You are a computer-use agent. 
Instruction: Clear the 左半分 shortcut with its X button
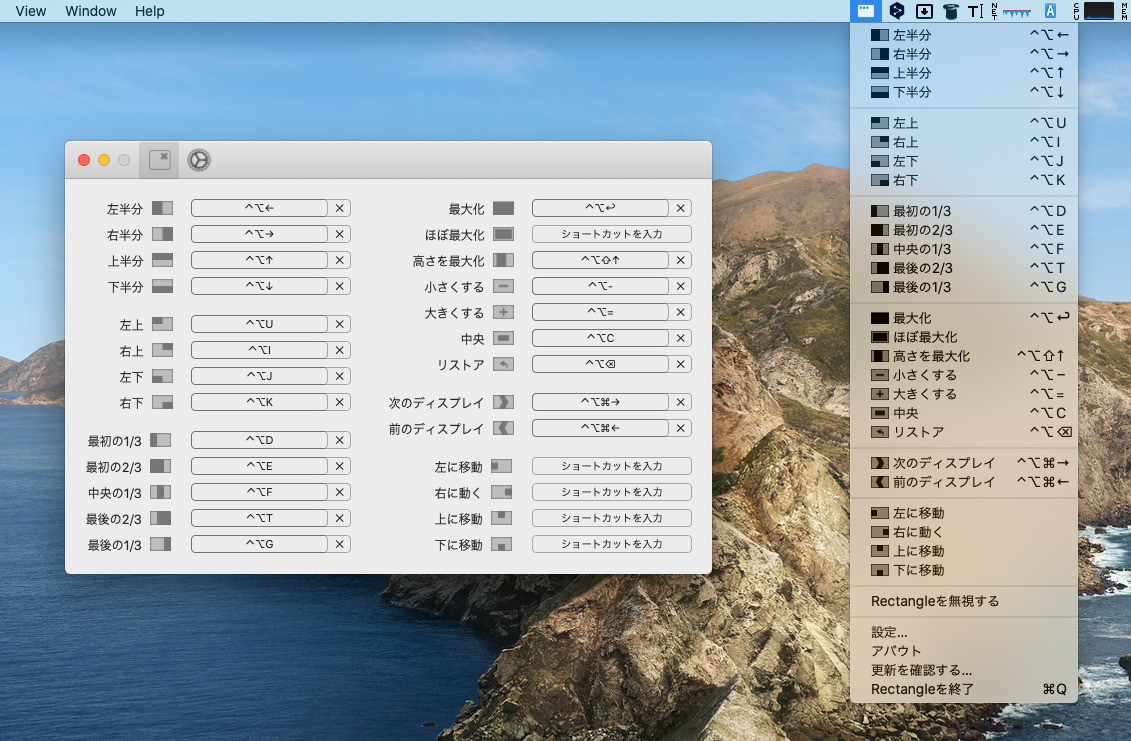[x=340, y=209]
